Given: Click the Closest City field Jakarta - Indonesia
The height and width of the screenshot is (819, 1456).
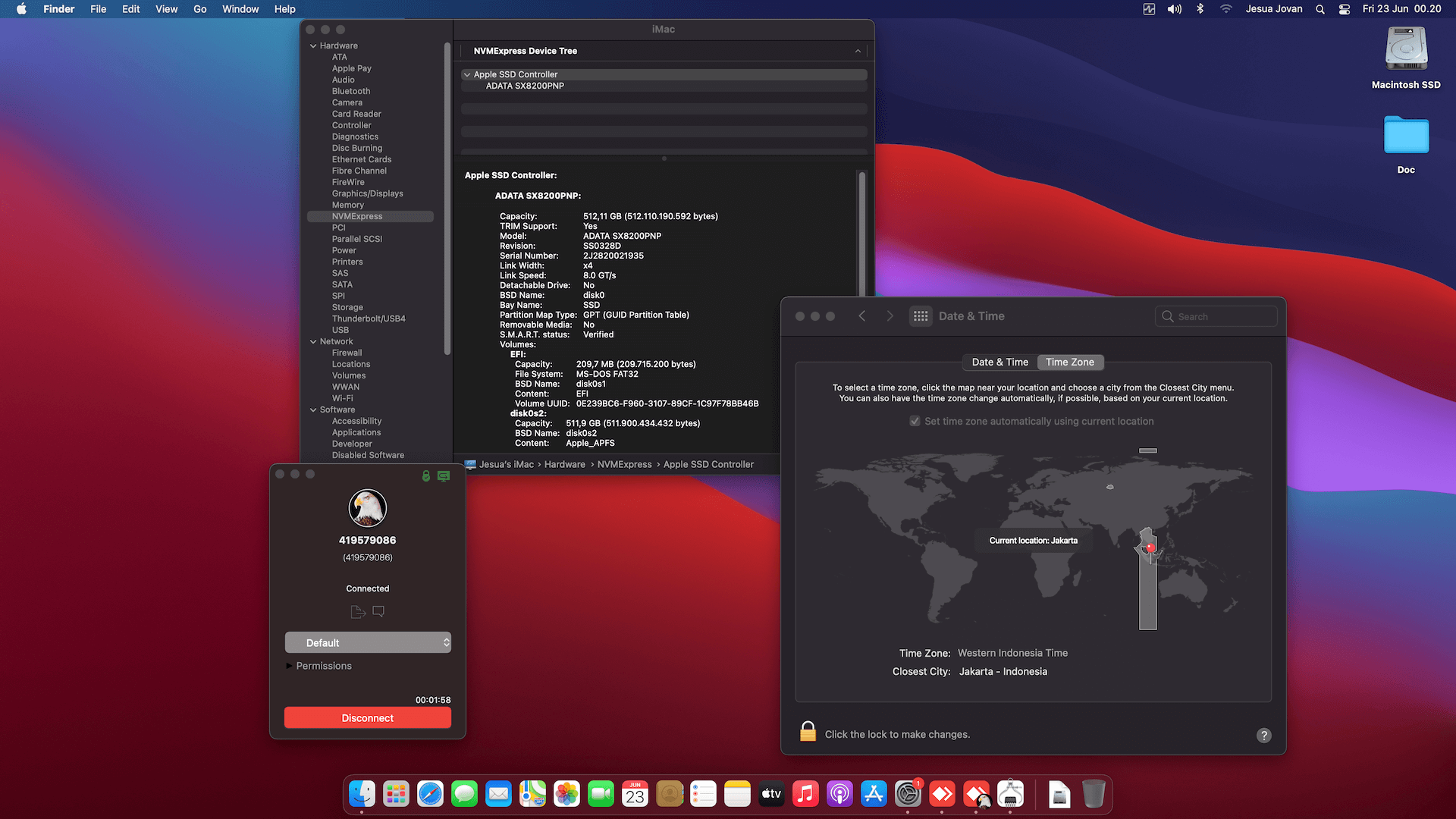Looking at the screenshot, I should tap(1003, 672).
